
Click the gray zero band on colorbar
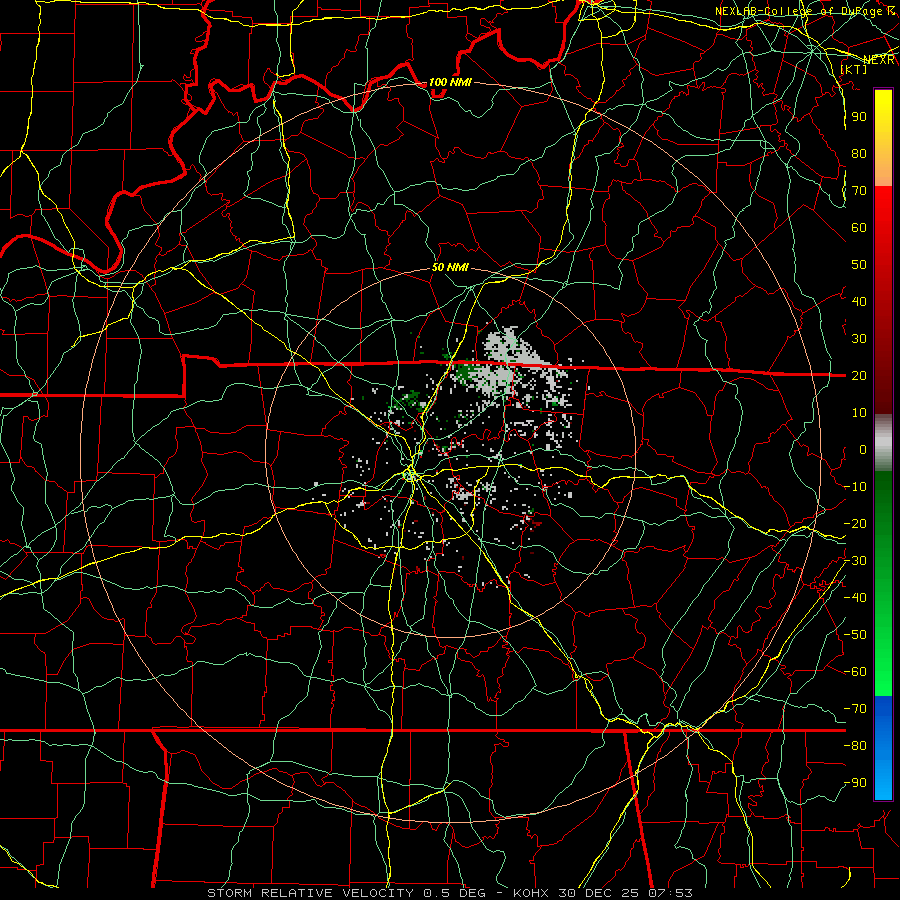tap(883, 442)
